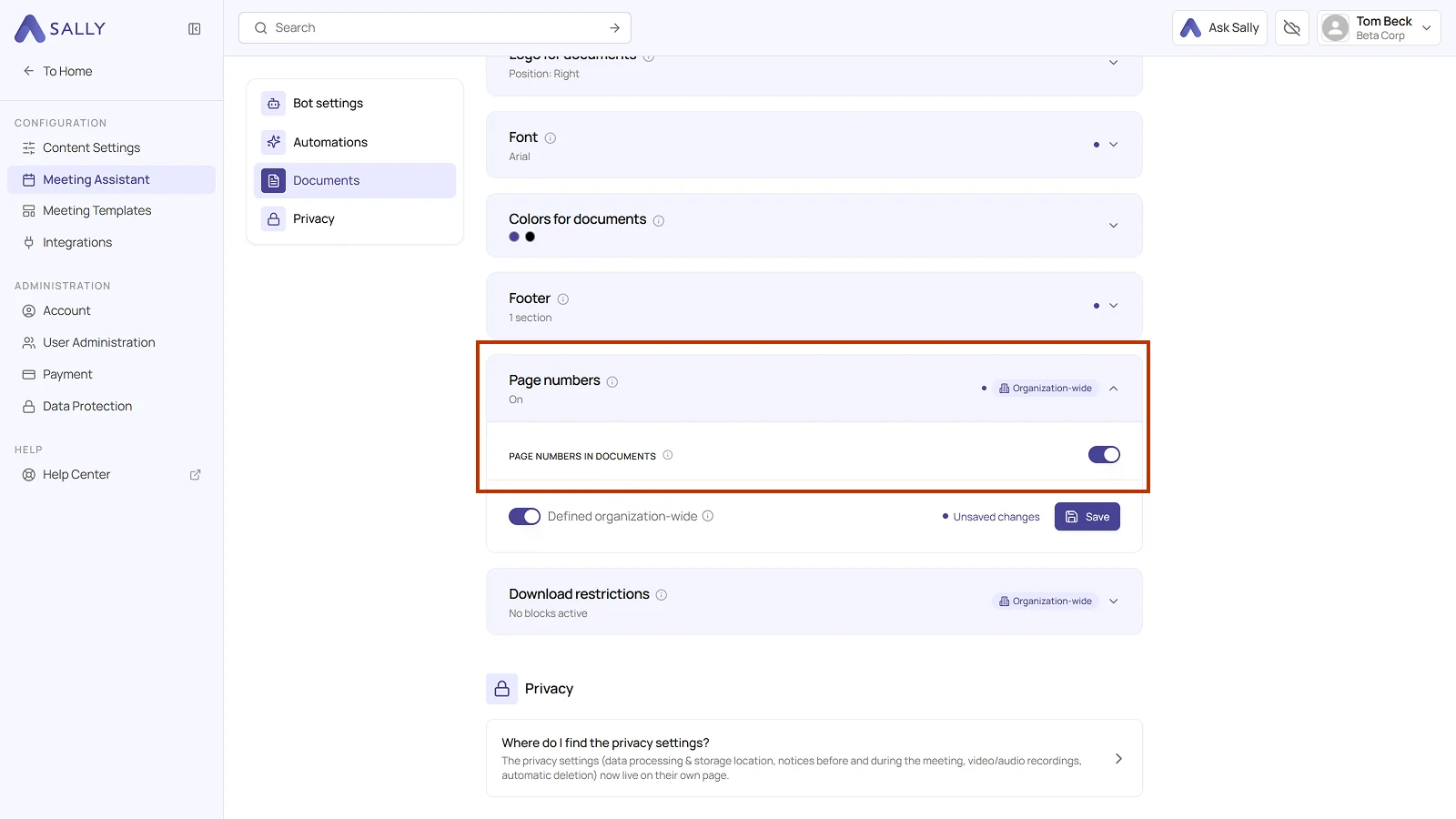Image resolution: width=1456 pixels, height=819 pixels.
Task: Toggle Page numbers in documents switch
Action: click(1104, 455)
